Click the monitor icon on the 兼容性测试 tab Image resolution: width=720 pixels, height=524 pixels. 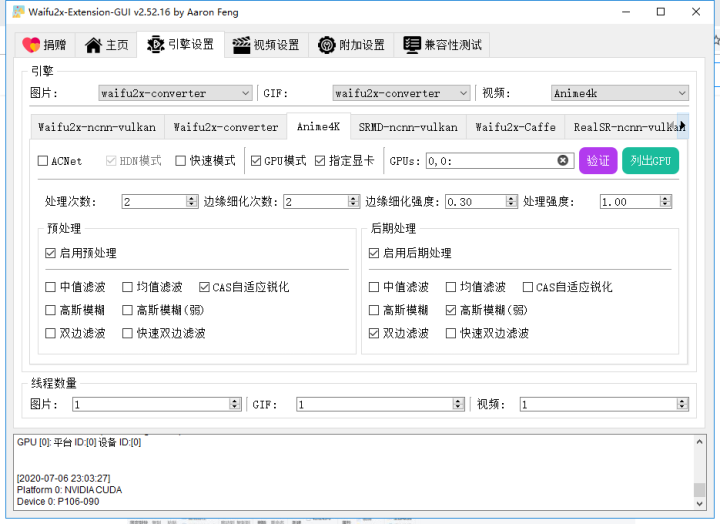point(412,45)
